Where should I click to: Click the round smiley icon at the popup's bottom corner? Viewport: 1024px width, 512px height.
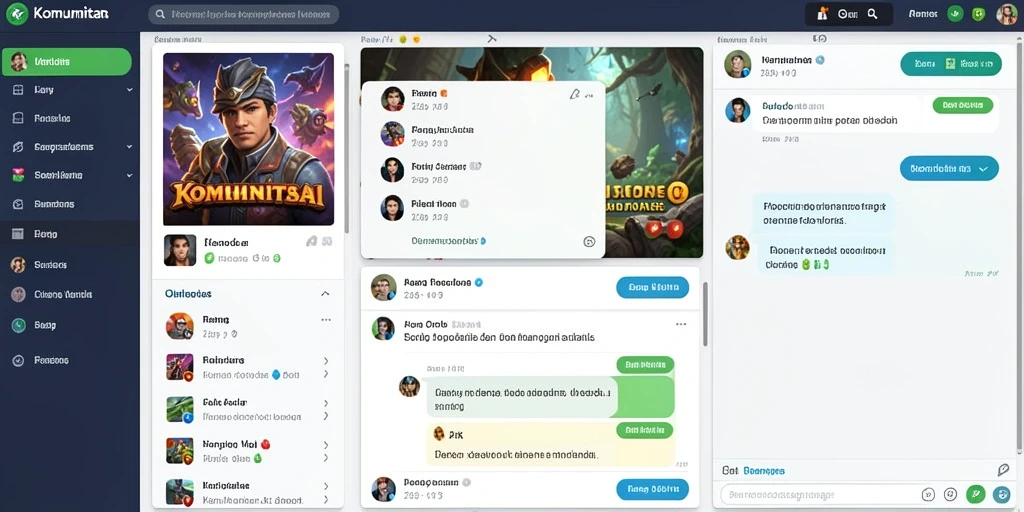click(x=589, y=242)
